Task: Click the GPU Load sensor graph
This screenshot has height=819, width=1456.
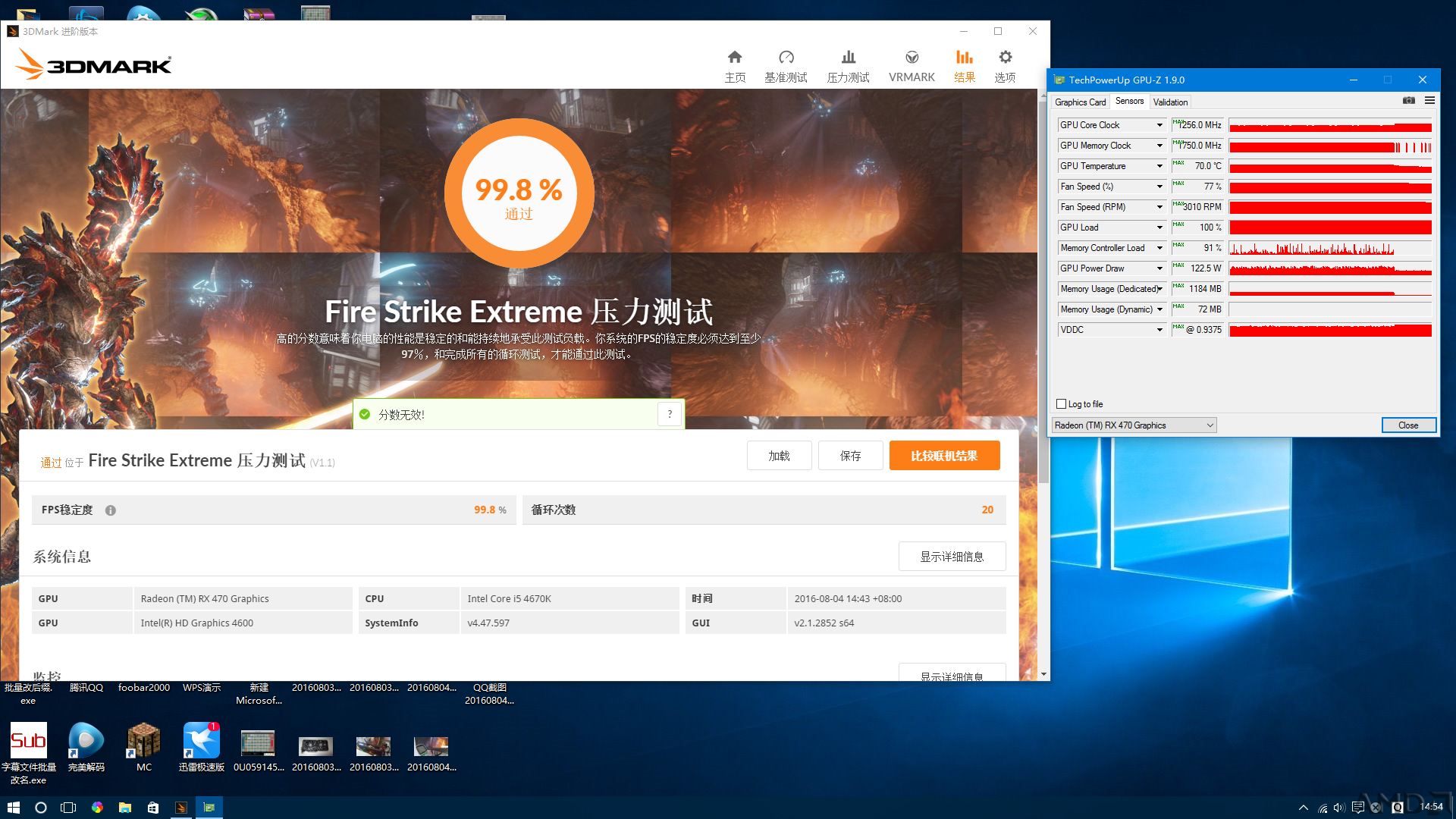Action: [1330, 227]
